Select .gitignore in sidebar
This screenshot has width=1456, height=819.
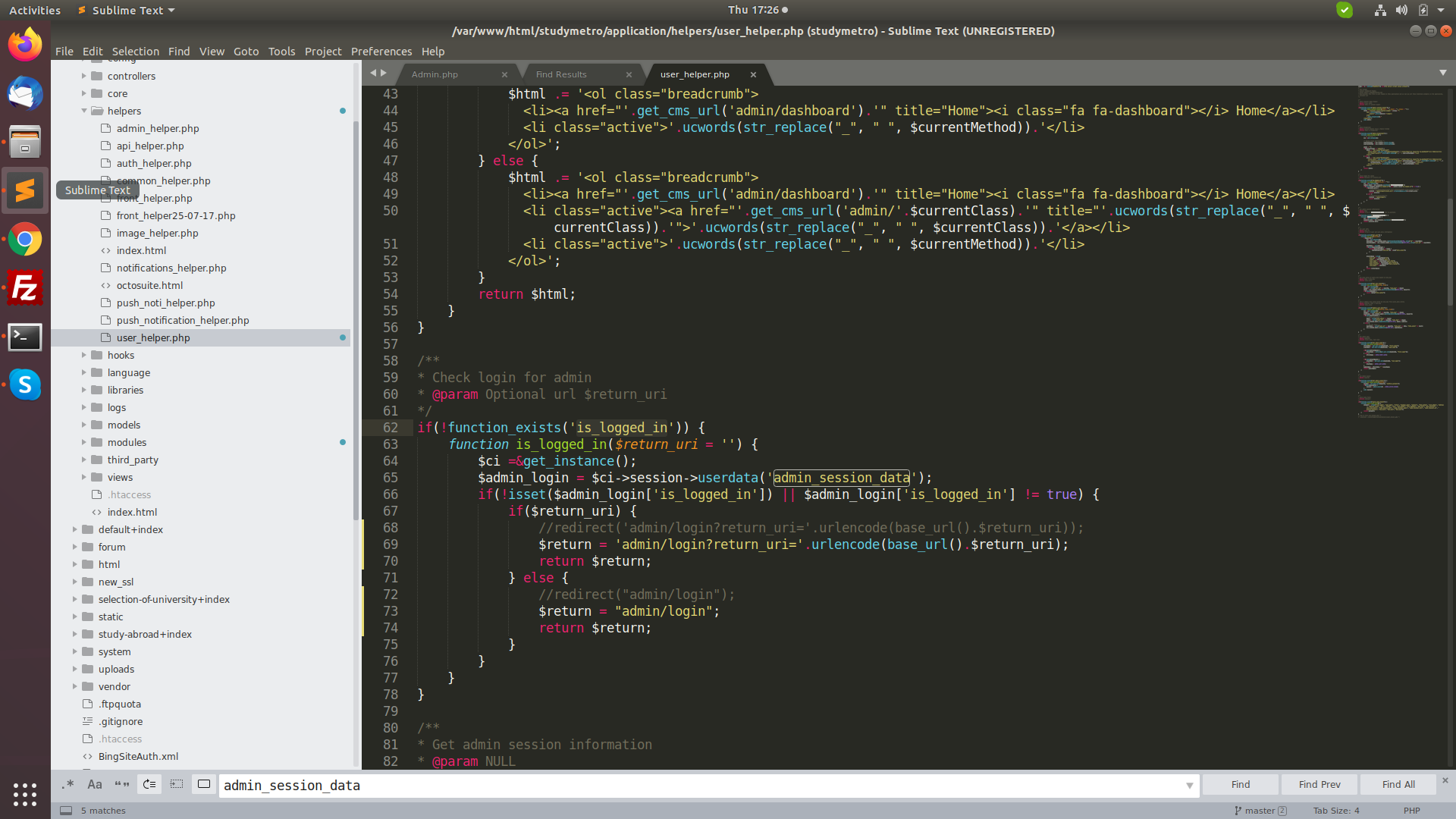[x=121, y=721]
